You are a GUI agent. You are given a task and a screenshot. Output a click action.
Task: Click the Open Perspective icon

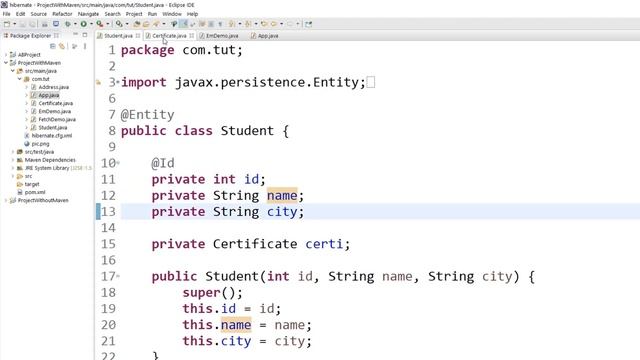tap(309, 24)
